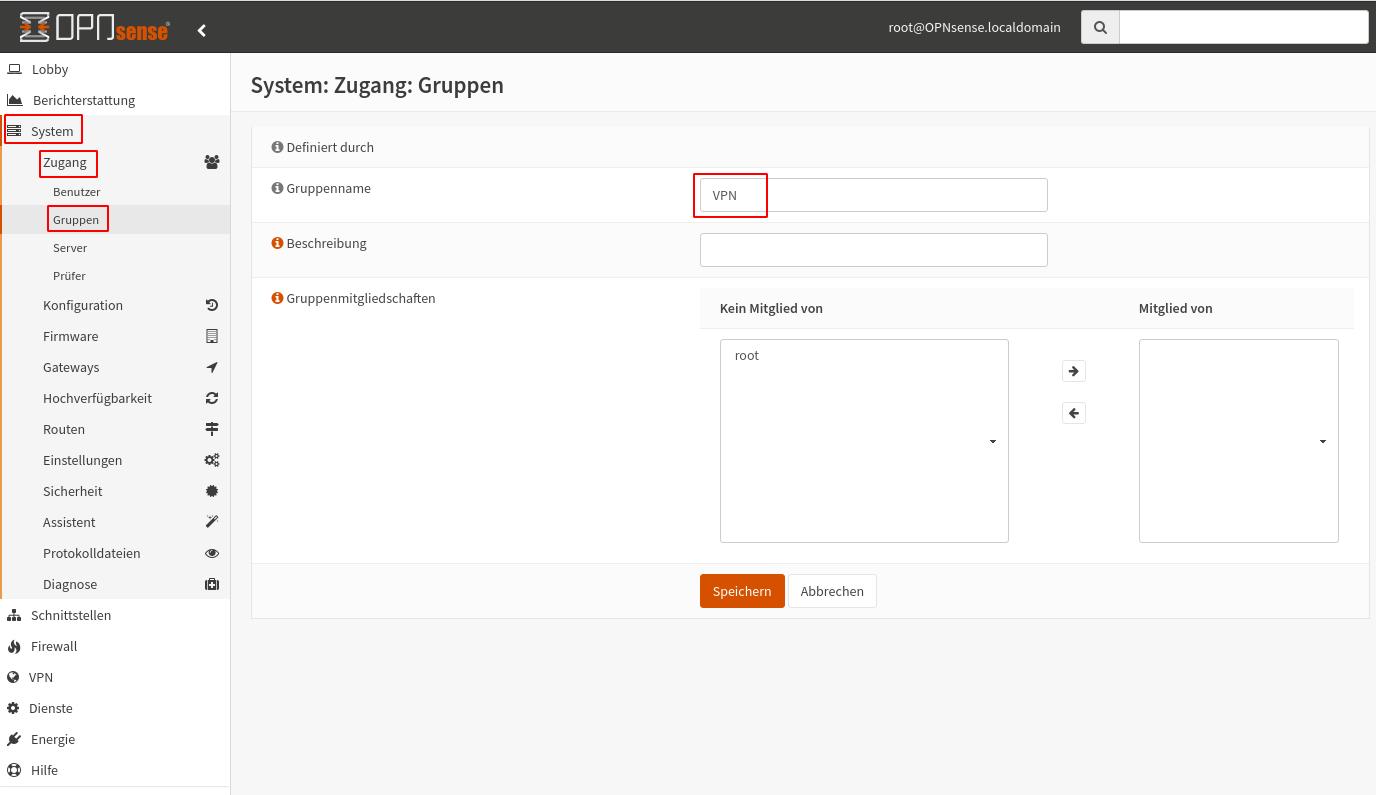Expand the Firewall menu section
The image size is (1376, 795).
point(54,646)
